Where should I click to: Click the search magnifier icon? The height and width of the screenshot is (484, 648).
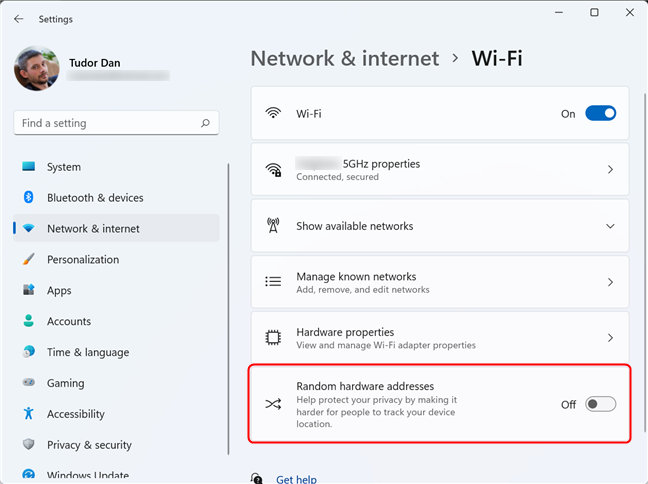click(205, 123)
